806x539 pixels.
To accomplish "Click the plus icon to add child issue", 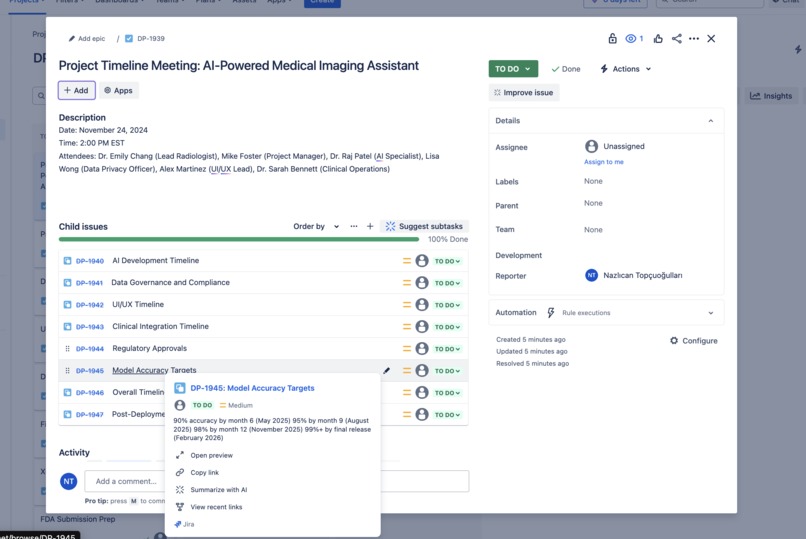I will pyautogui.click(x=370, y=226).
